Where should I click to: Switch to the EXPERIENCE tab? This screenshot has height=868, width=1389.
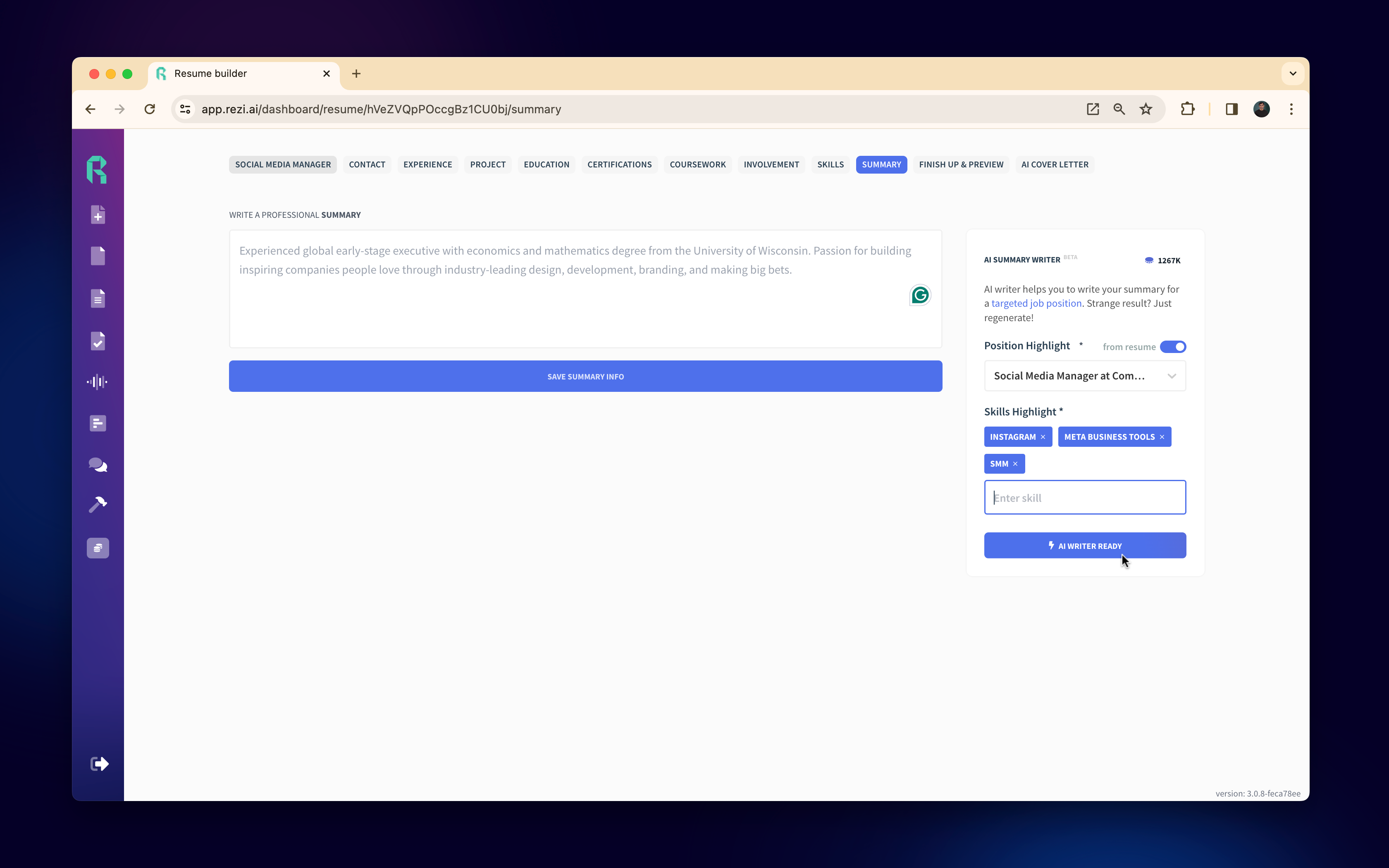click(x=427, y=165)
